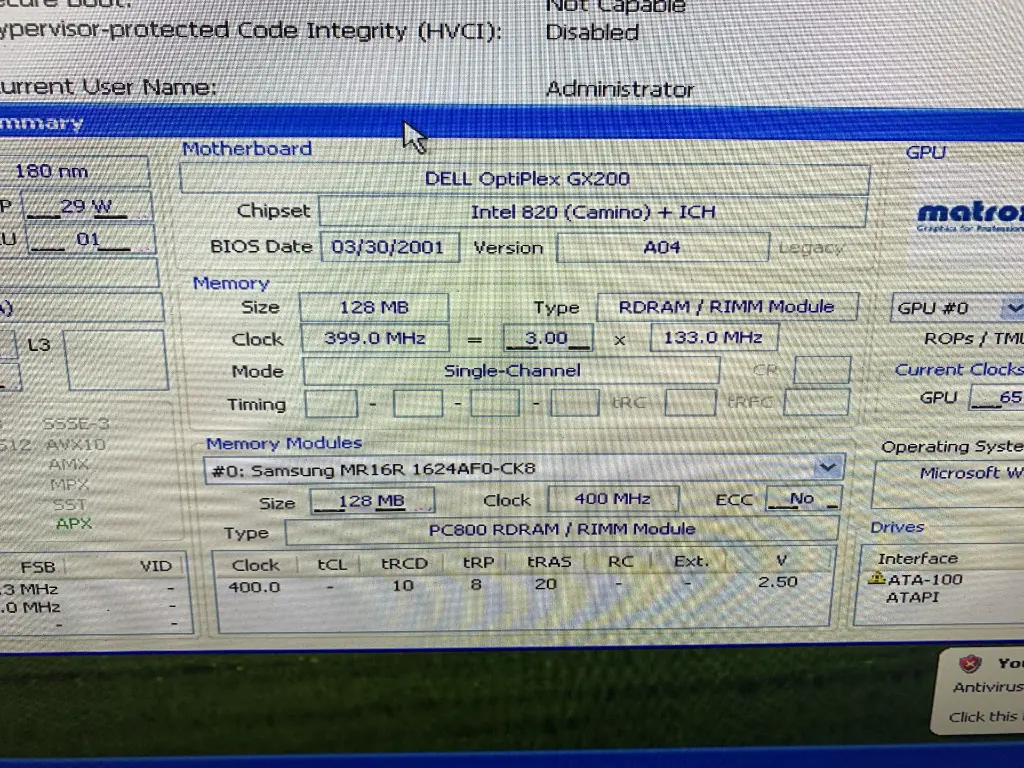1024x768 pixels.
Task: Click the Intel 820 (Camino) + ICH chipset field
Action: coord(592,212)
